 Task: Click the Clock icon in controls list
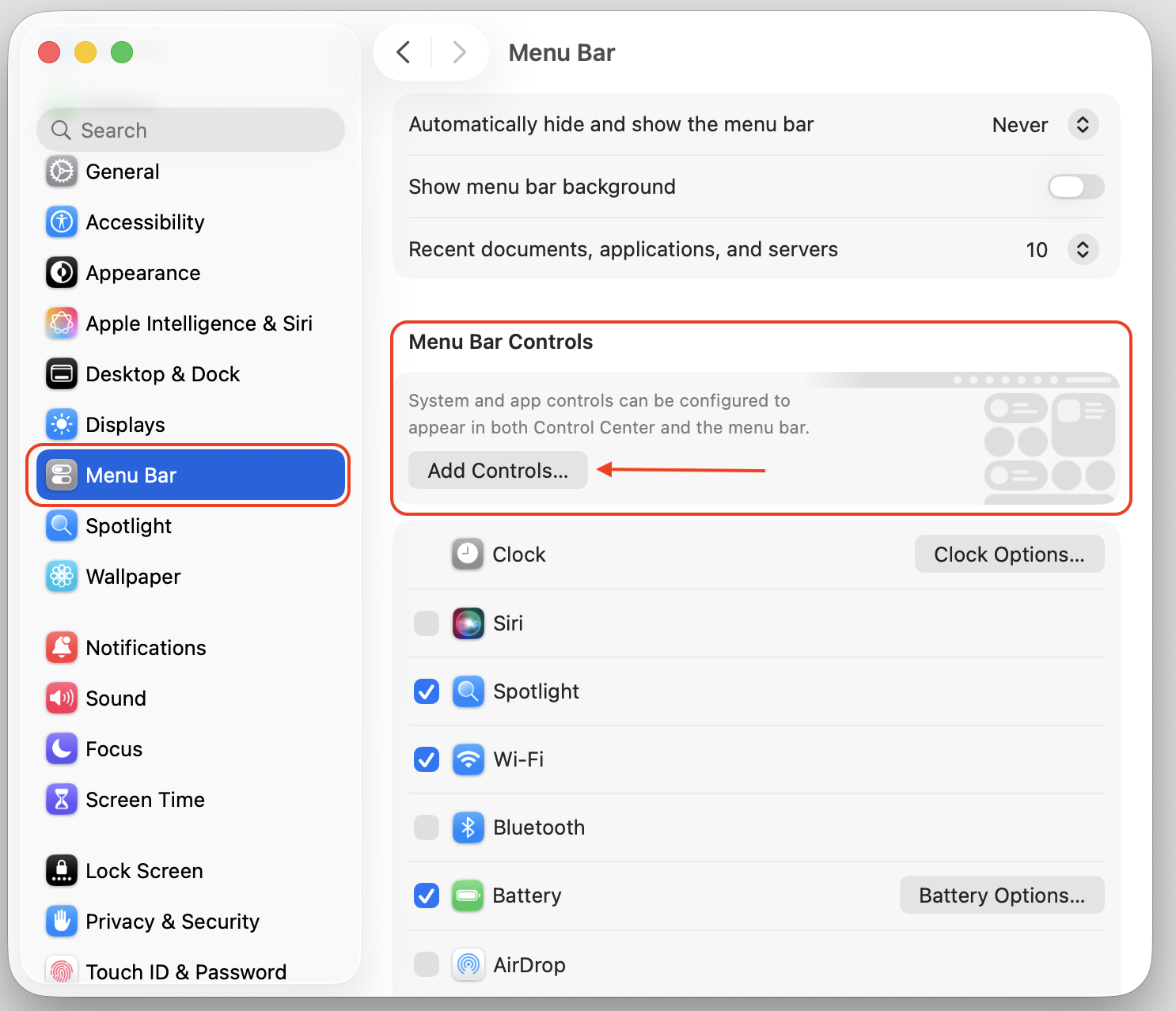(468, 555)
